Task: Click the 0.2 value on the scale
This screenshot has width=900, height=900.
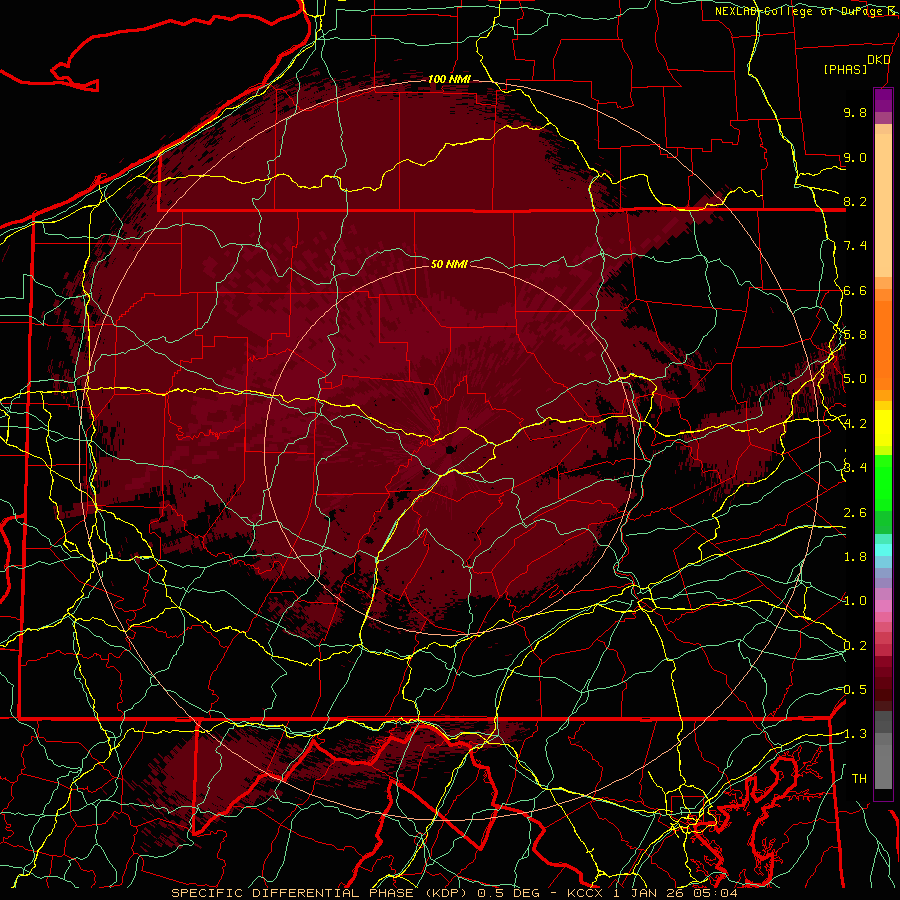Action: [855, 646]
